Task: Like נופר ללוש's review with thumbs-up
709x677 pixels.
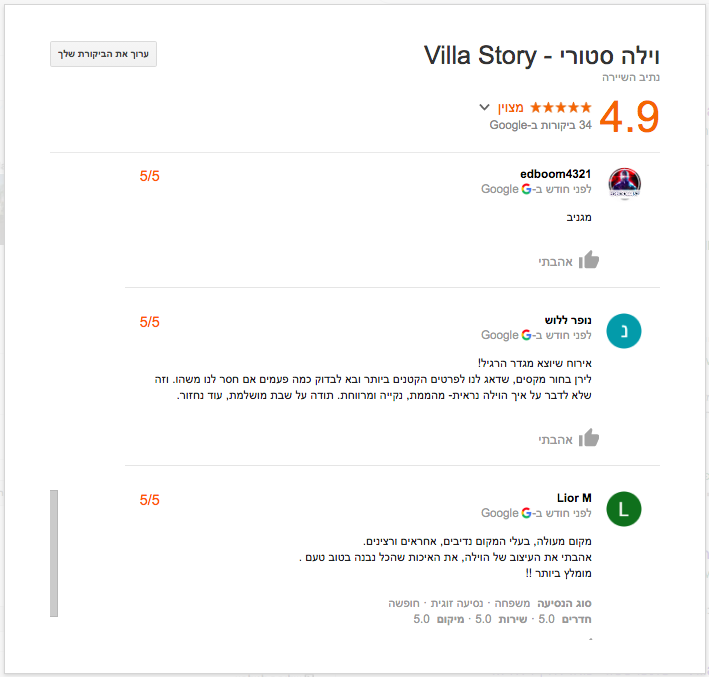Action: 589,437
